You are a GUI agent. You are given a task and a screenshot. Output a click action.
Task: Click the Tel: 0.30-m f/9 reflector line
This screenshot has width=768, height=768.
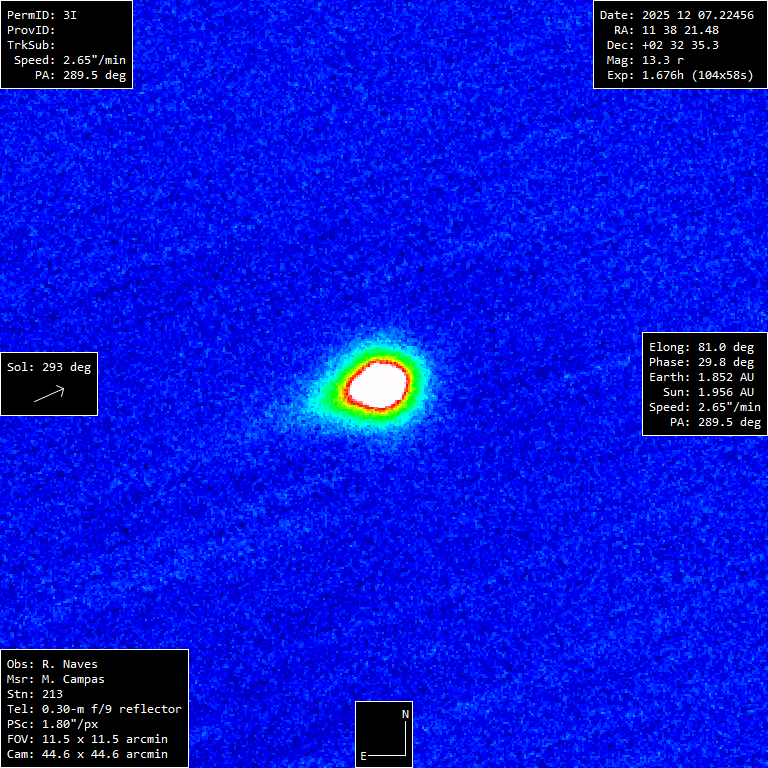click(x=94, y=709)
